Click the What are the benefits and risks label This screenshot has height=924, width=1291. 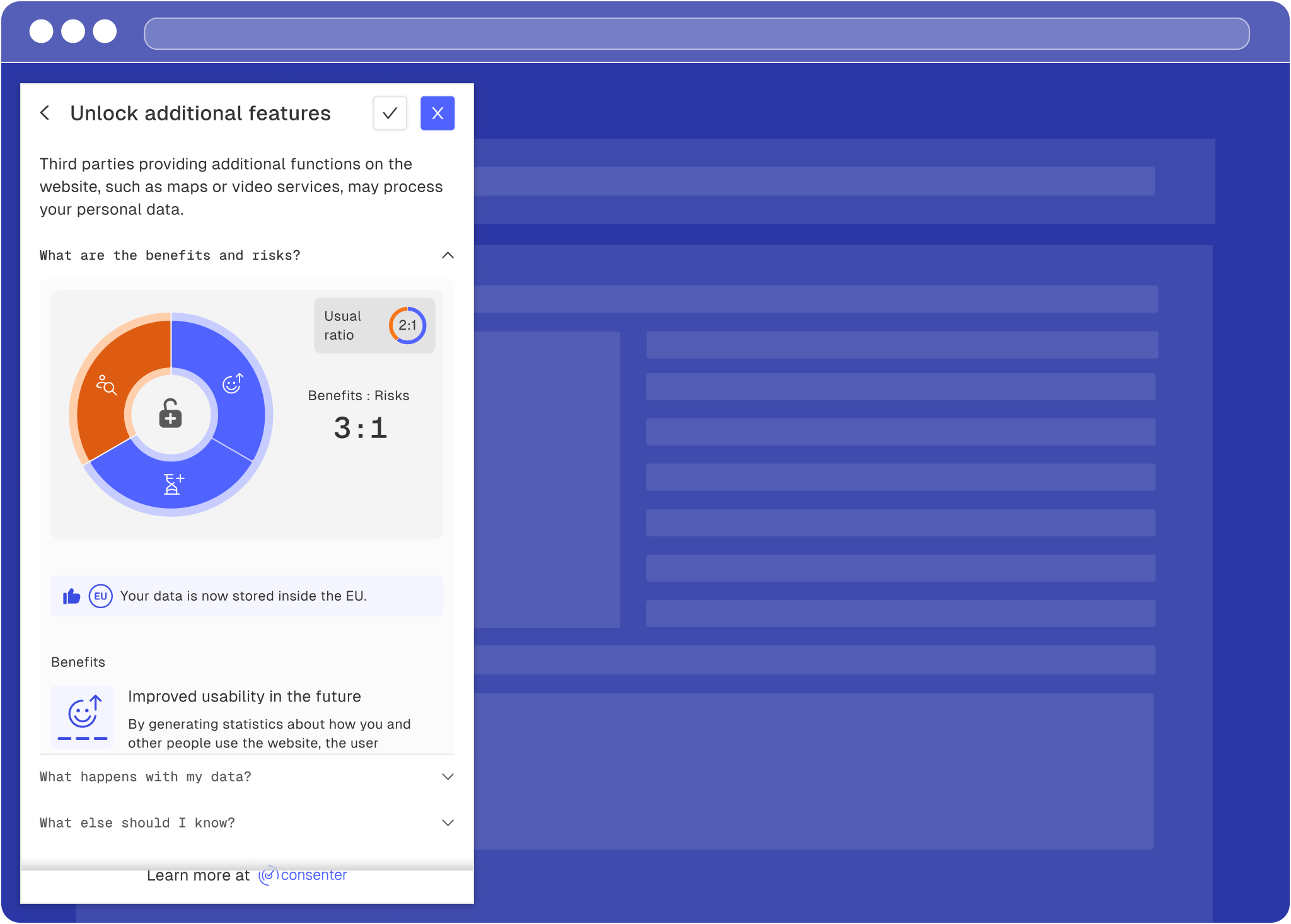pyautogui.click(x=170, y=255)
